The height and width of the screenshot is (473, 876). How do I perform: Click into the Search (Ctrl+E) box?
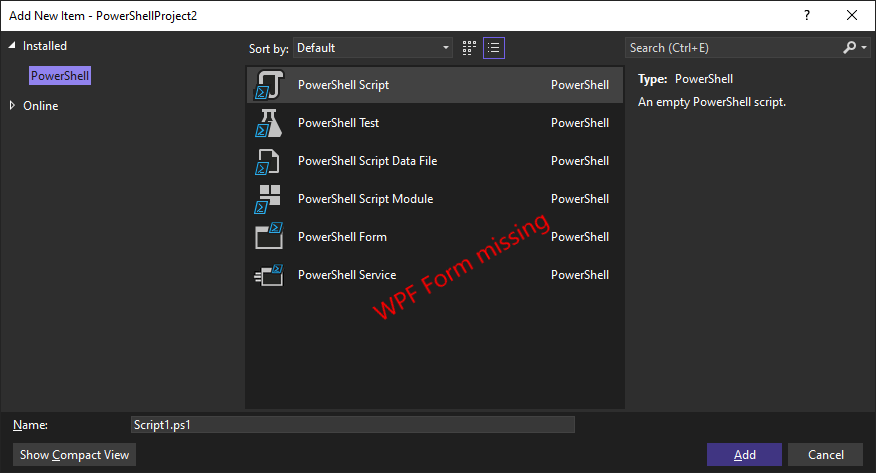[x=732, y=48]
